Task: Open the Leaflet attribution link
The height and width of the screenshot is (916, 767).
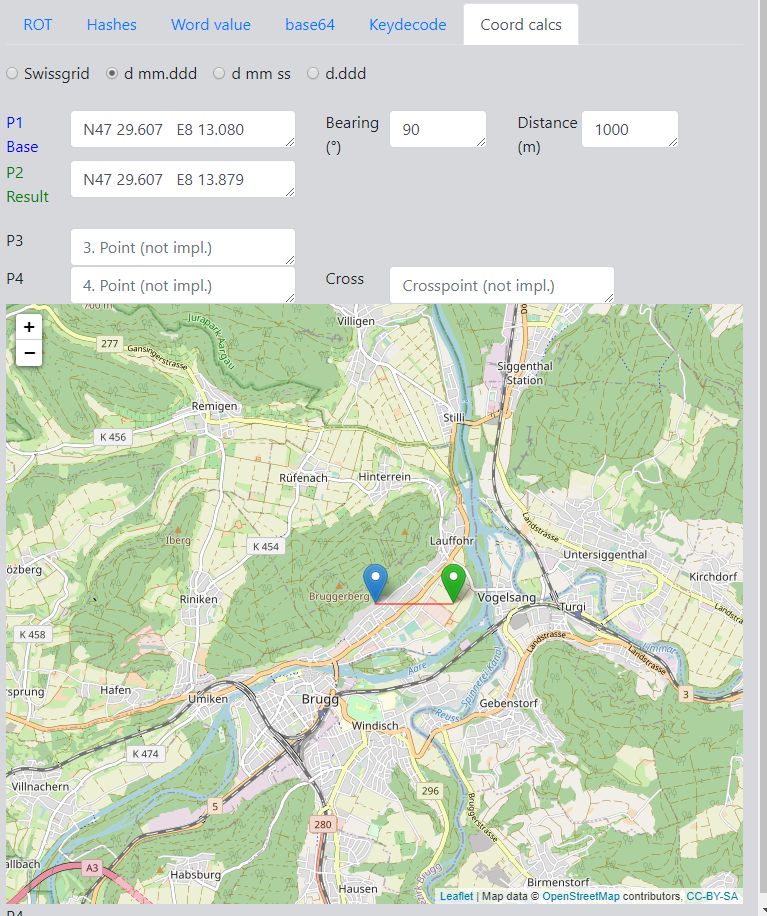Action: (x=456, y=896)
